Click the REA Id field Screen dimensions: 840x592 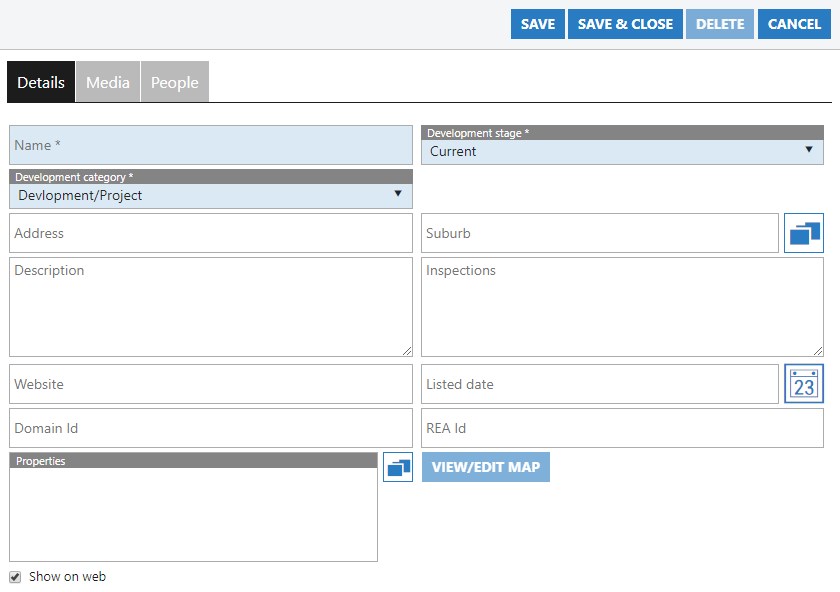[x=622, y=428]
